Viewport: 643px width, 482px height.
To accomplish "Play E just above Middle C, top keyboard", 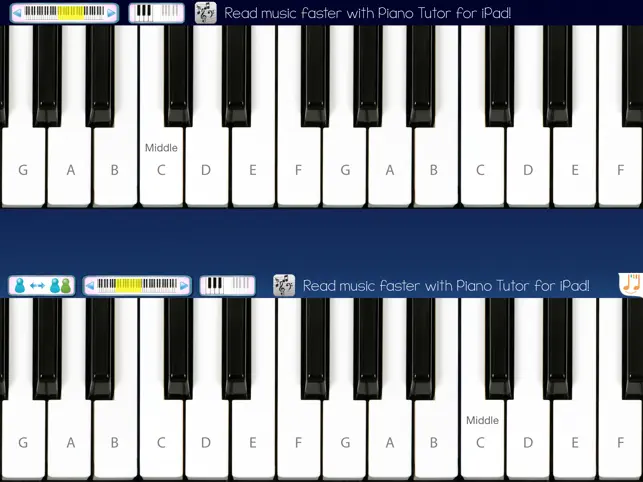I will (x=253, y=169).
